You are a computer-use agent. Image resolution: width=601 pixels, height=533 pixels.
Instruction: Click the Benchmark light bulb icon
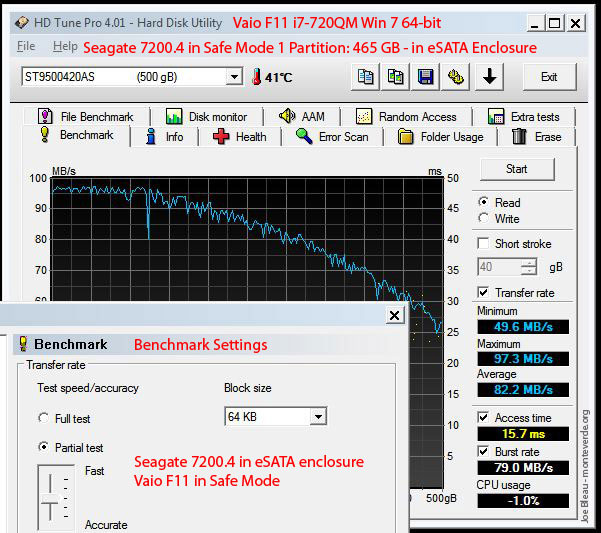[45, 134]
